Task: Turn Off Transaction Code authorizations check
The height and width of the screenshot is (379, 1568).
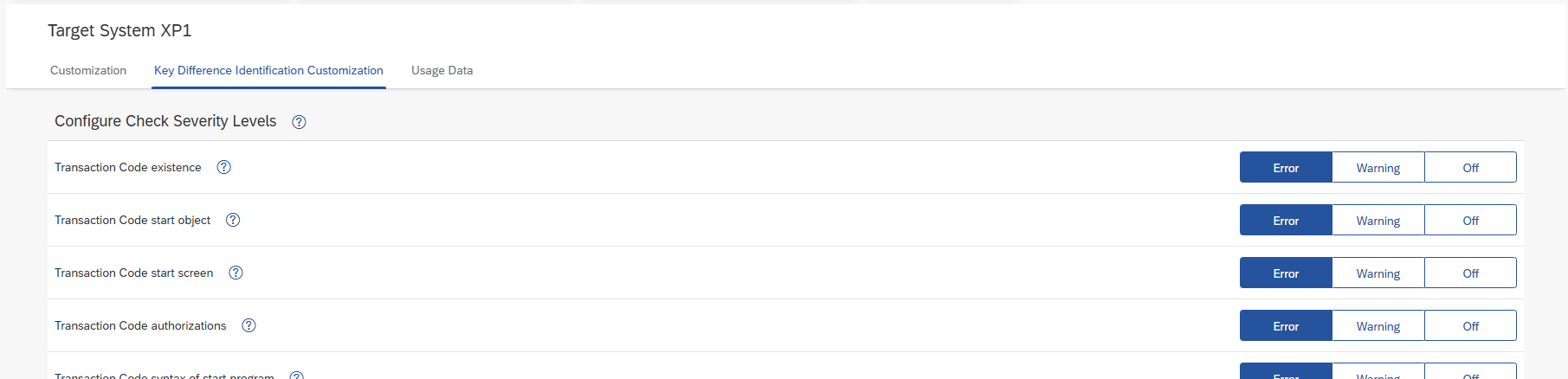Action: click(x=1470, y=326)
